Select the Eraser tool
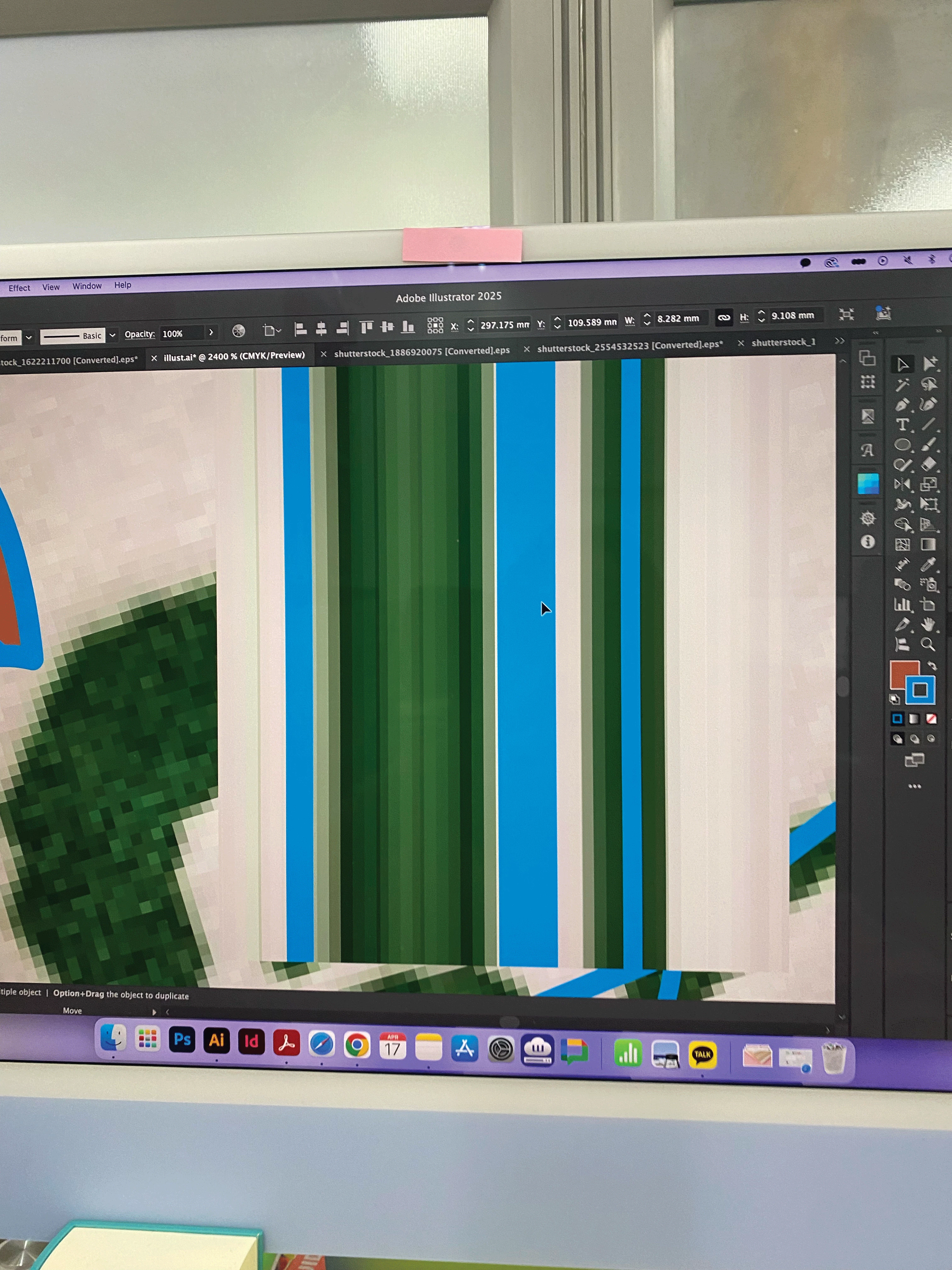Image resolution: width=952 pixels, height=1270 pixels. (928, 464)
